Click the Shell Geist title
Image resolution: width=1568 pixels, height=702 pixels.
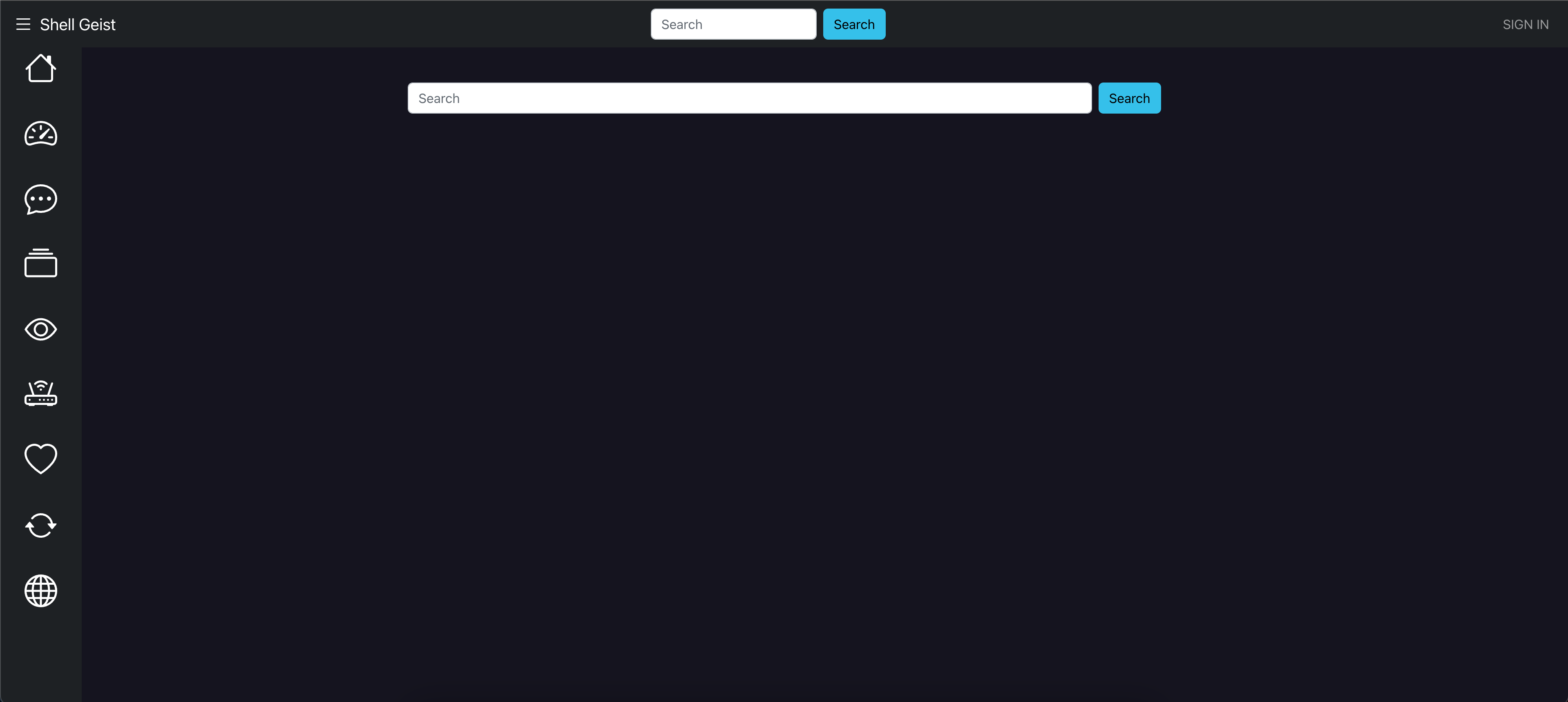click(x=77, y=25)
